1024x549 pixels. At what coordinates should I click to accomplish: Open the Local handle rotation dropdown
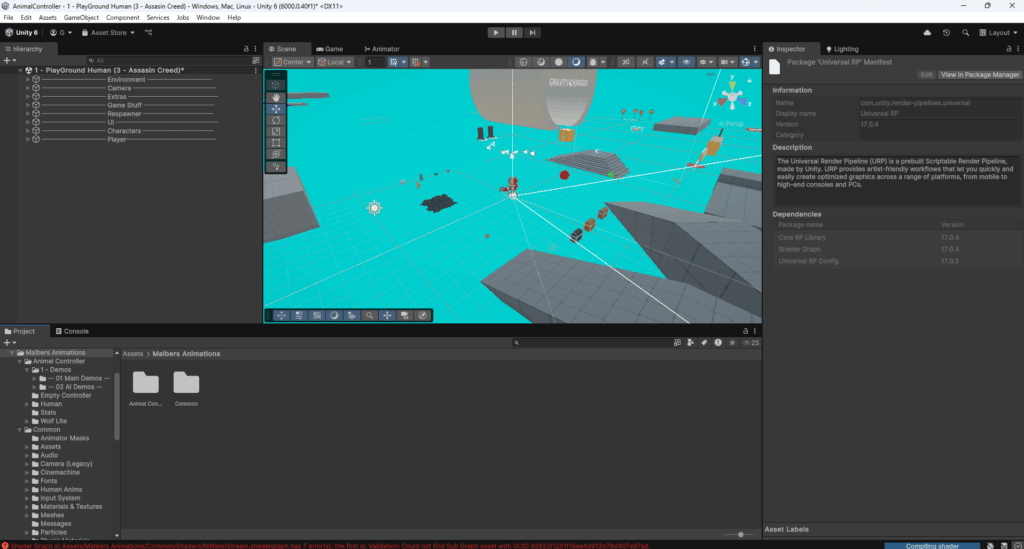pyautogui.click(x=335, y=62)
